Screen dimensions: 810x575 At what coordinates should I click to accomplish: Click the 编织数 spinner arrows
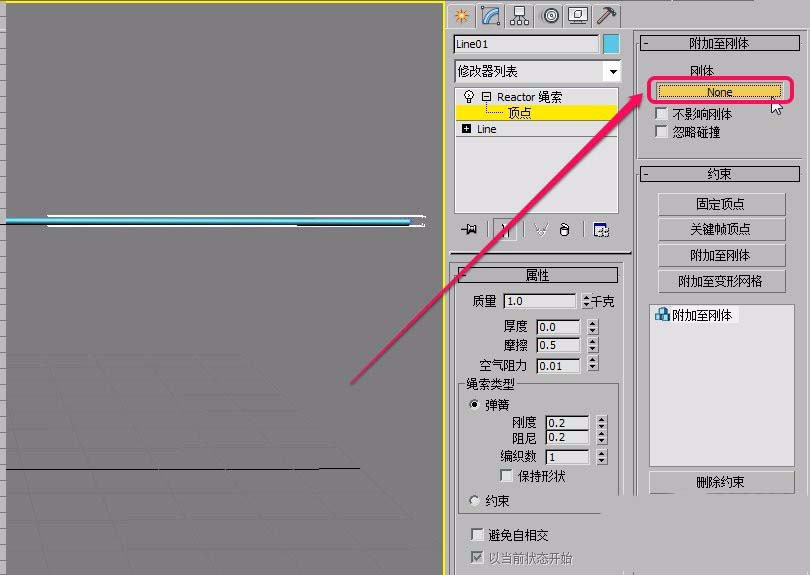[x=601, y=457]
